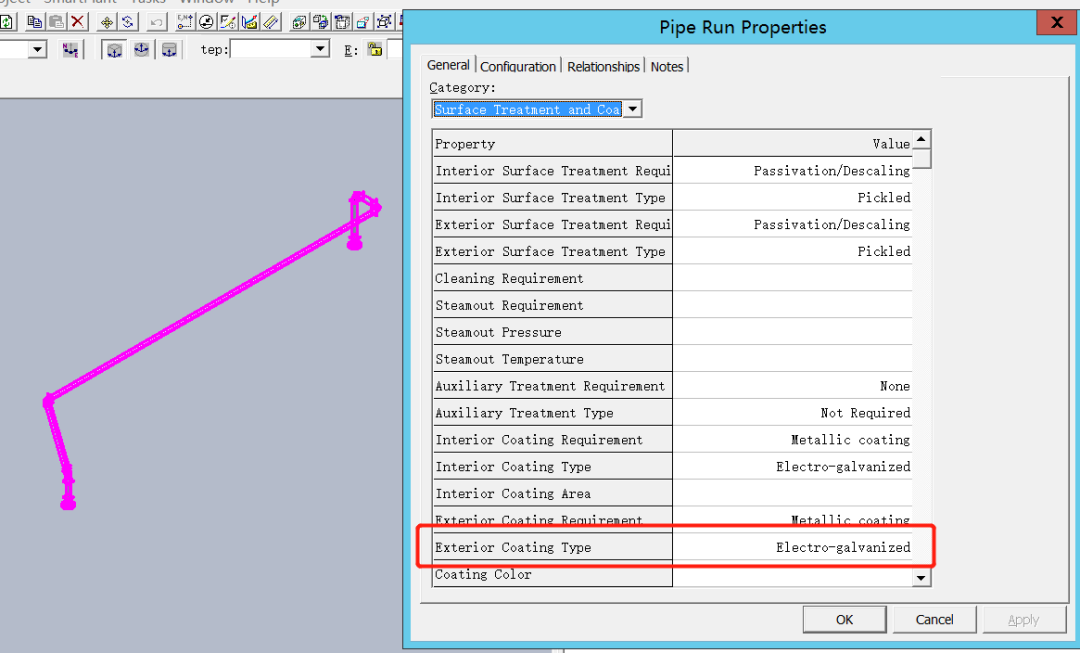Click None value for Auxiliary Treatment Requirement
The image size is (1080, 653).
coord(792,386)
